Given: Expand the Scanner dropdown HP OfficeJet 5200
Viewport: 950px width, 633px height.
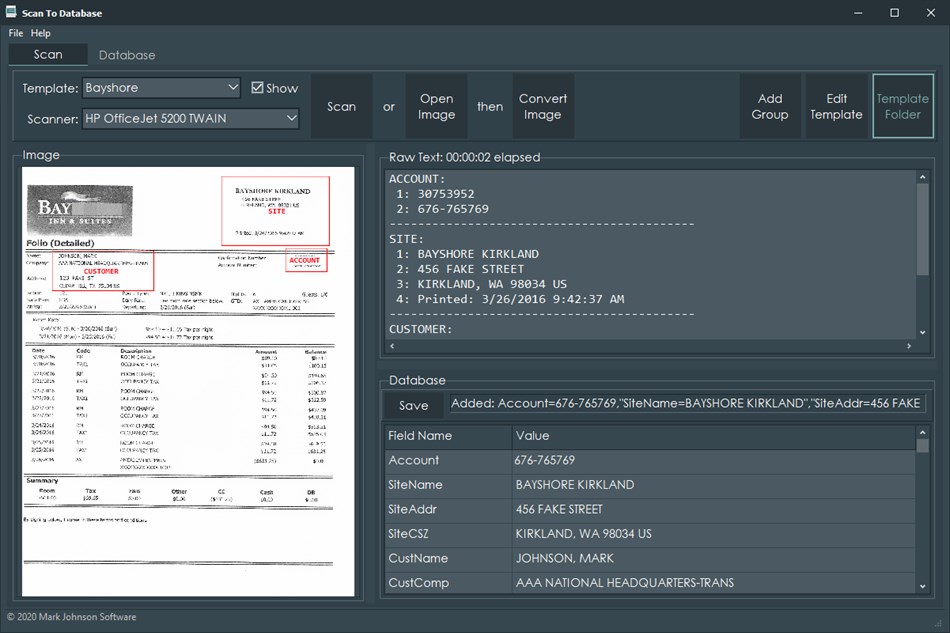Looking at the screenshot, I should click(191, 119).
